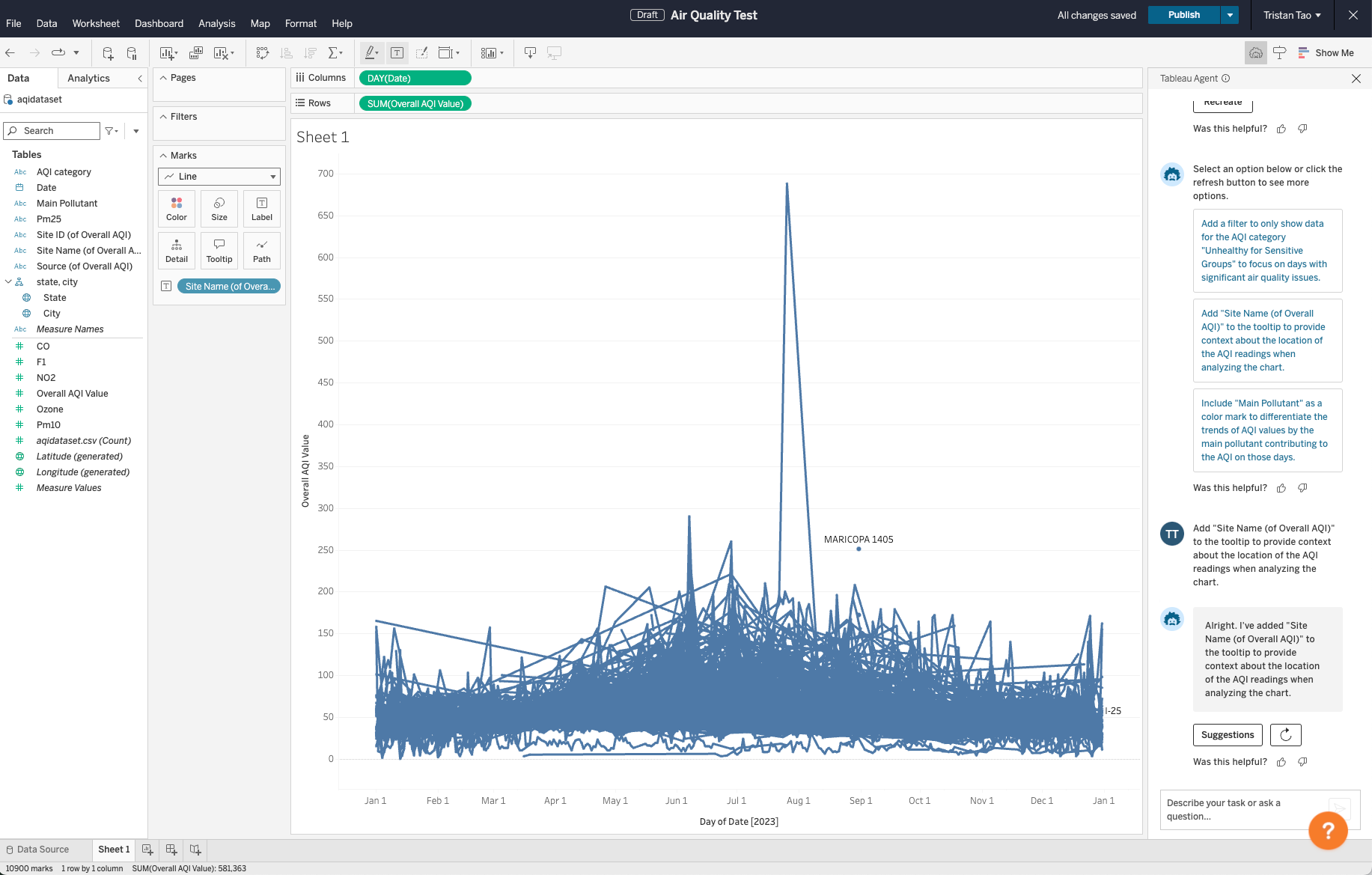Thumbs down the latest agent response
The image size is (1372, 875).
(1302, 762)
